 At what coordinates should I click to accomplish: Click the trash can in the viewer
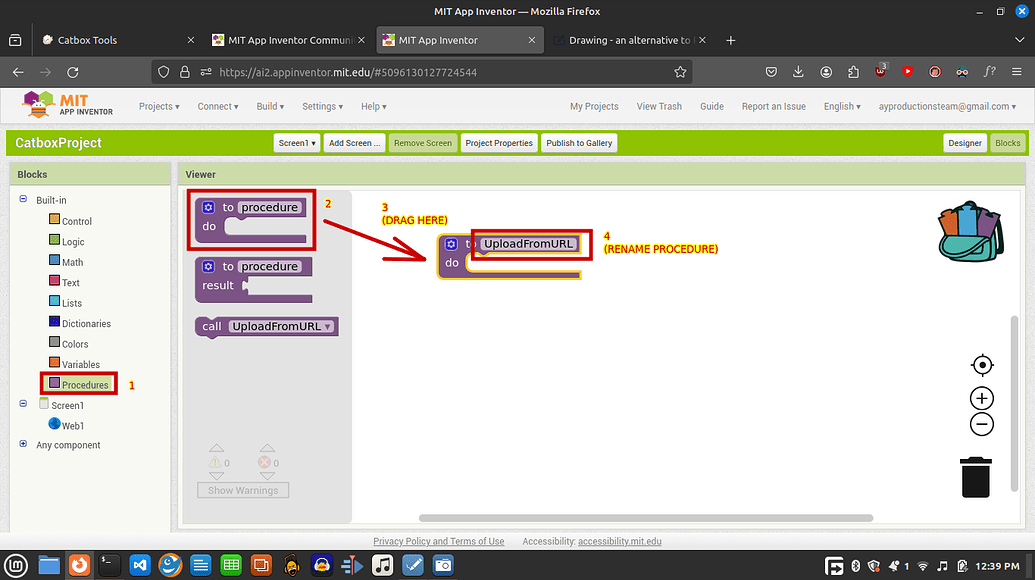pyautogui.click(x=977, y=477)
